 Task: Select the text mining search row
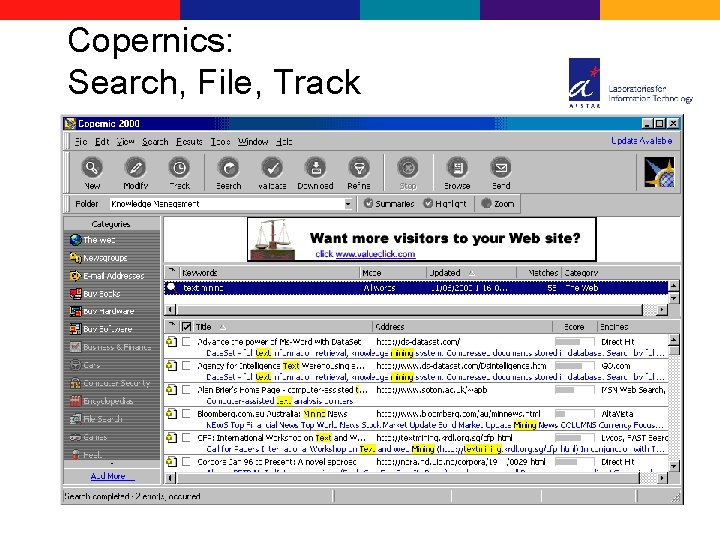tap(416, 287)
